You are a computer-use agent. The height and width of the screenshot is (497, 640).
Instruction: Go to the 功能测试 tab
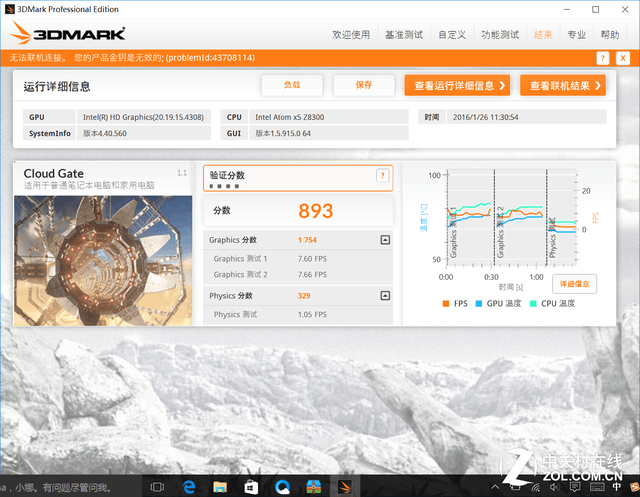coord(497,35)
